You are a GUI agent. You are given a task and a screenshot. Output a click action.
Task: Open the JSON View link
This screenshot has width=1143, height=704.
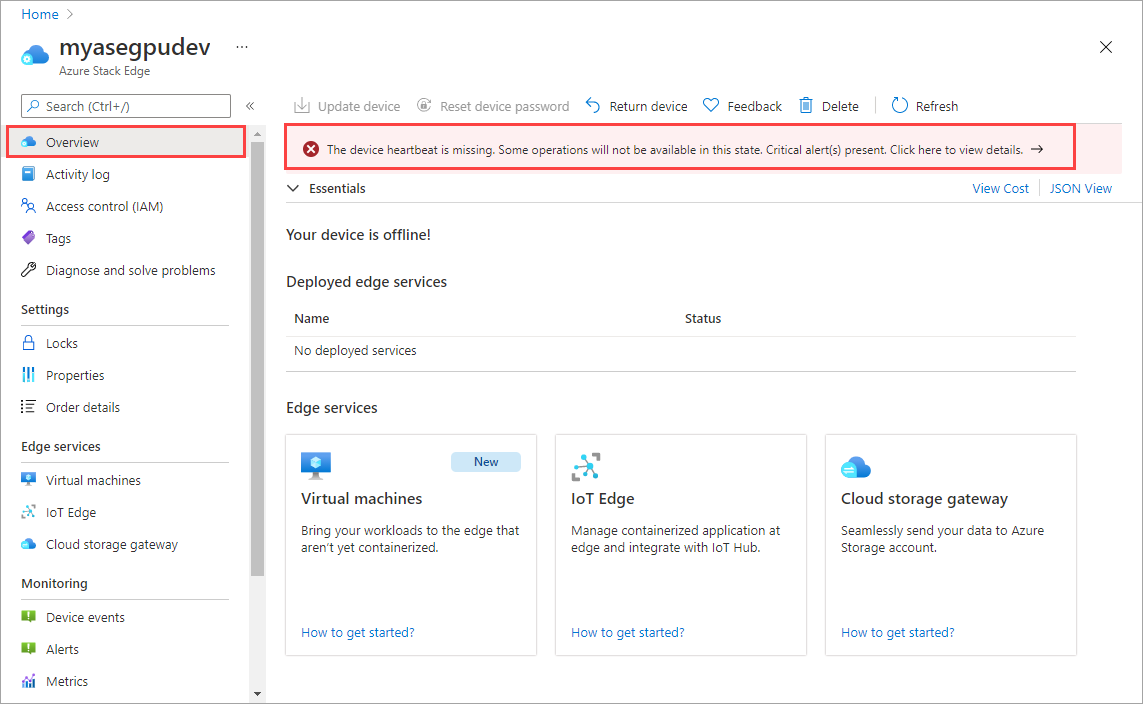point(1080,188)
